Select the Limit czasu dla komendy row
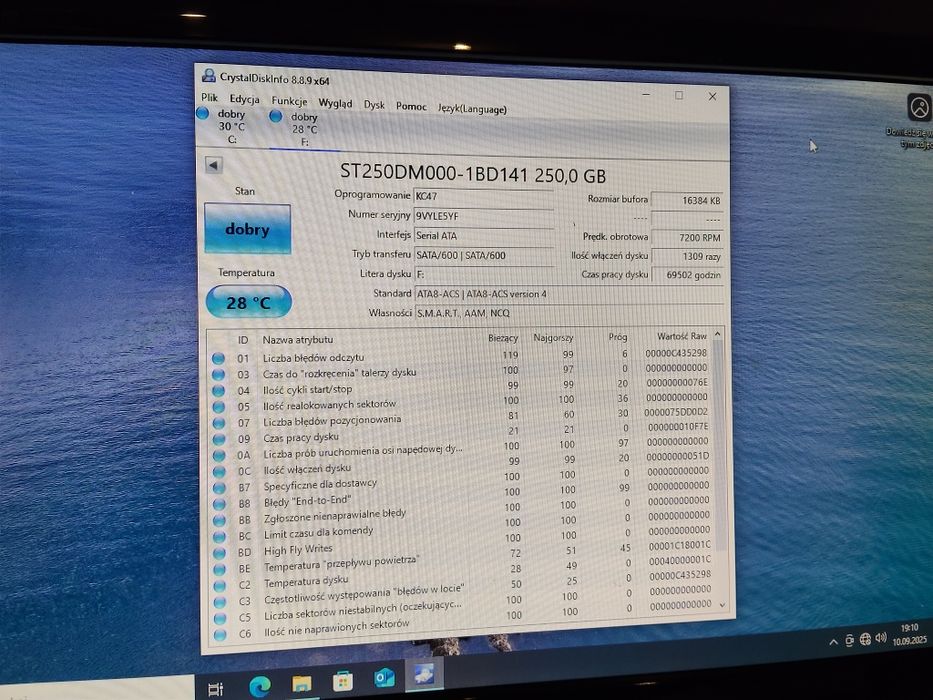Screen dimensions: 933x700 tap(461, 527)
